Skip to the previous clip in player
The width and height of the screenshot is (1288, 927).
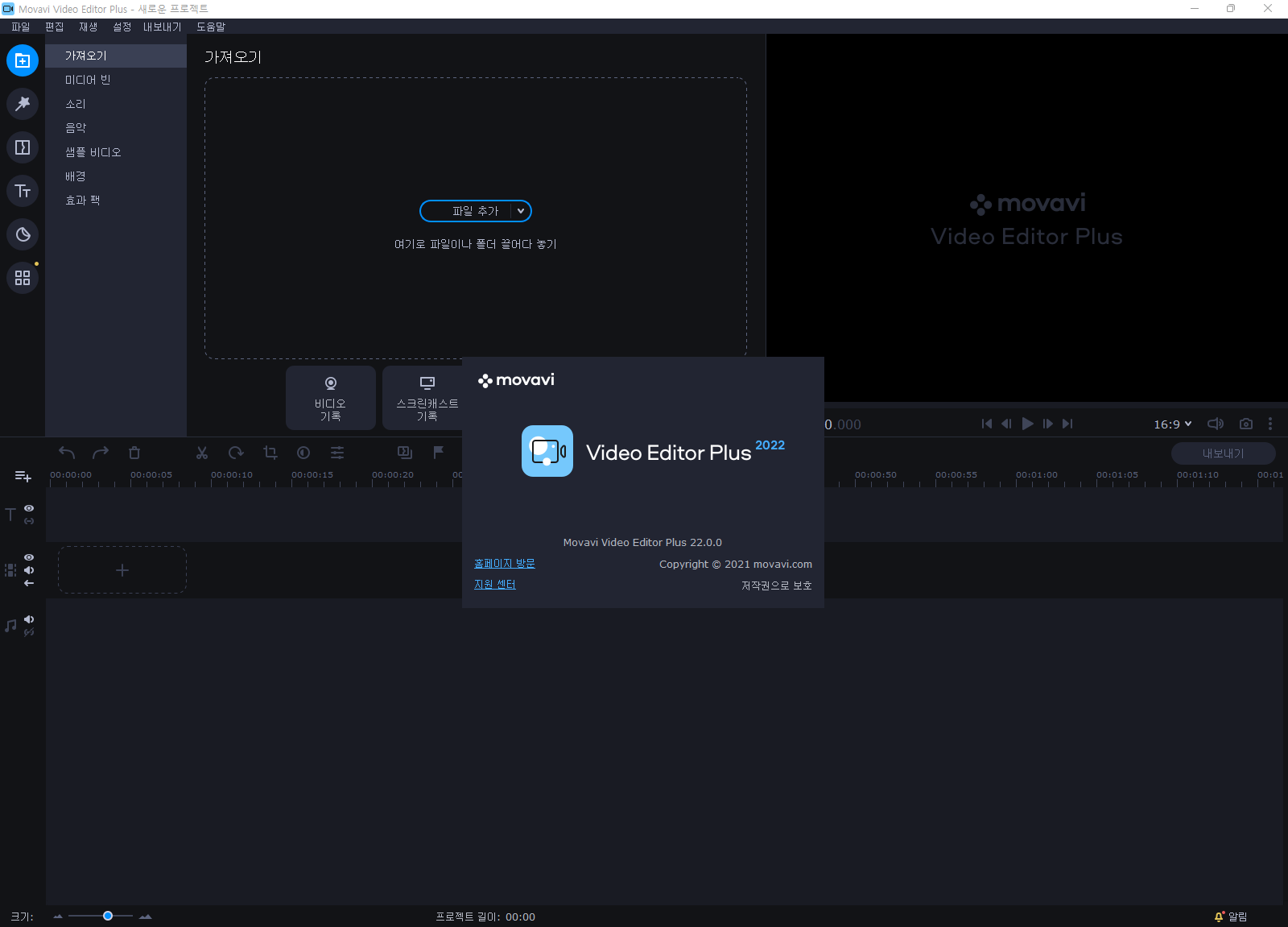pos(987,424)
